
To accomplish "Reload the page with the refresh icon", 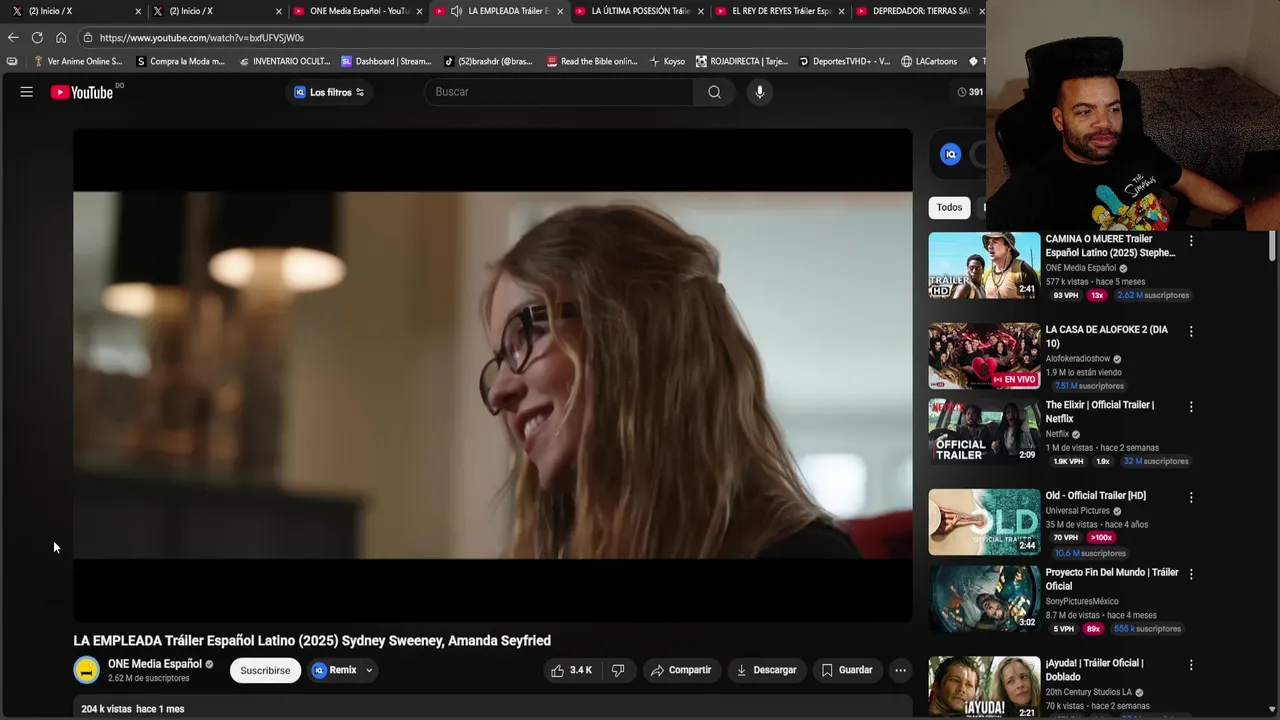I will 37,38.
